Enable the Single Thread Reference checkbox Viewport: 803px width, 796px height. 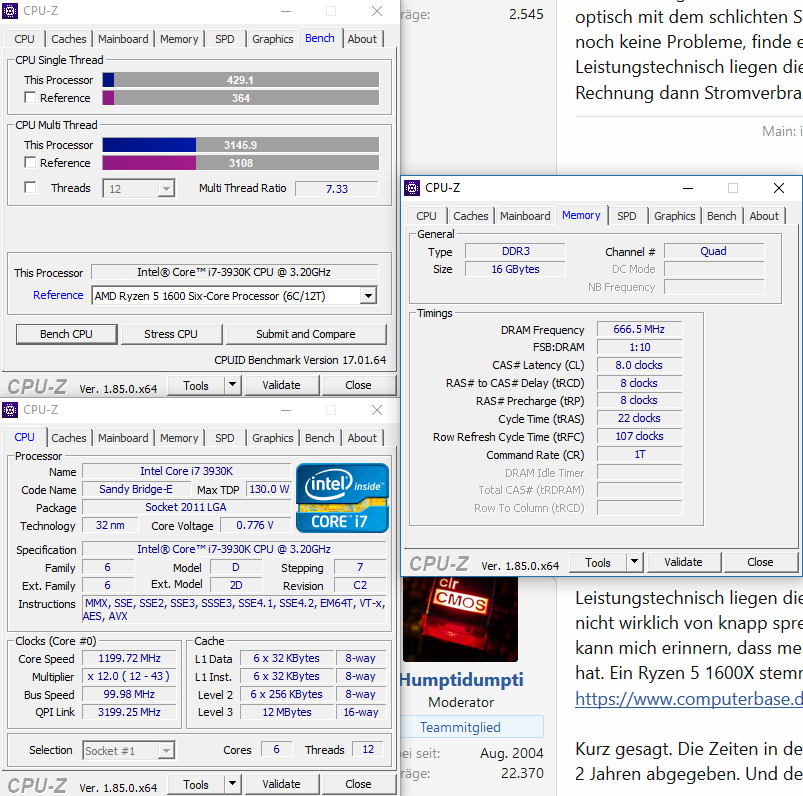[30, 97]
